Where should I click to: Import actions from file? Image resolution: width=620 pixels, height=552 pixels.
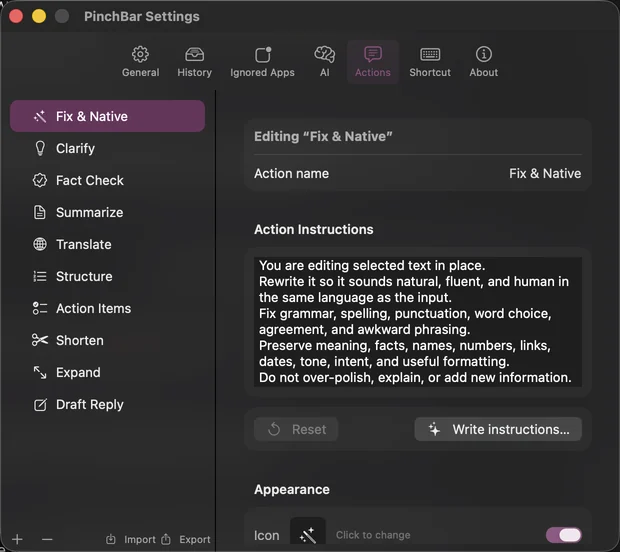click(x=131, y=539)
